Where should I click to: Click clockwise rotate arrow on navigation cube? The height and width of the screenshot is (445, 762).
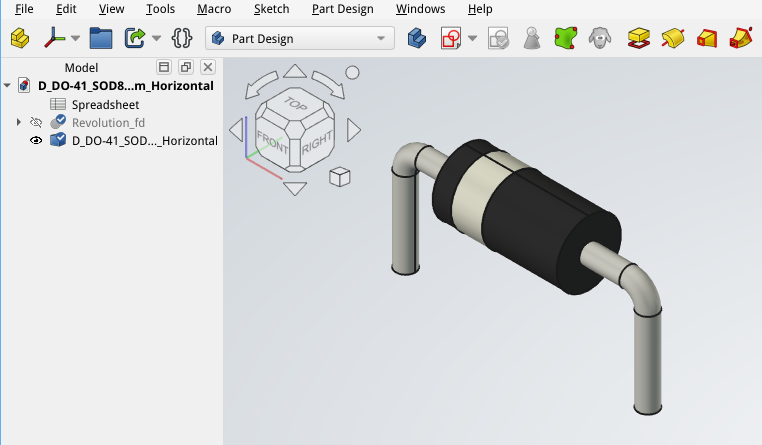coord(329,84)
